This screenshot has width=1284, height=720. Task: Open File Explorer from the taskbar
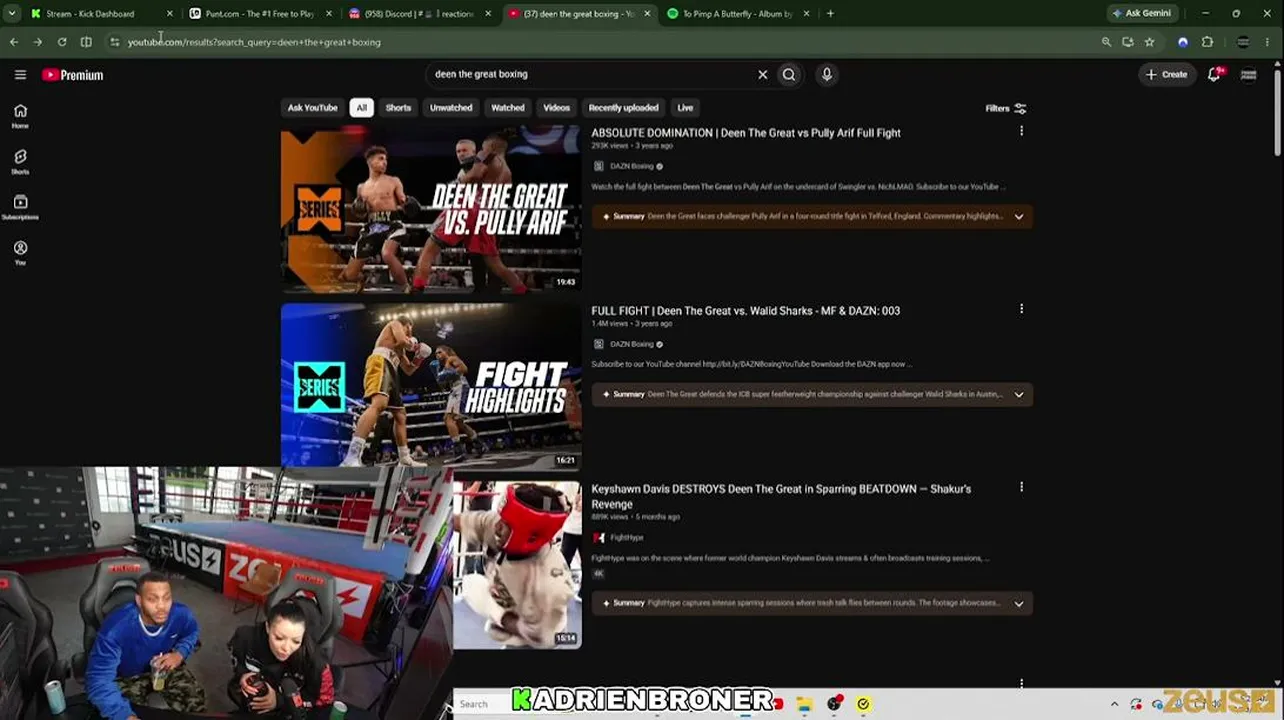(804, 704)
